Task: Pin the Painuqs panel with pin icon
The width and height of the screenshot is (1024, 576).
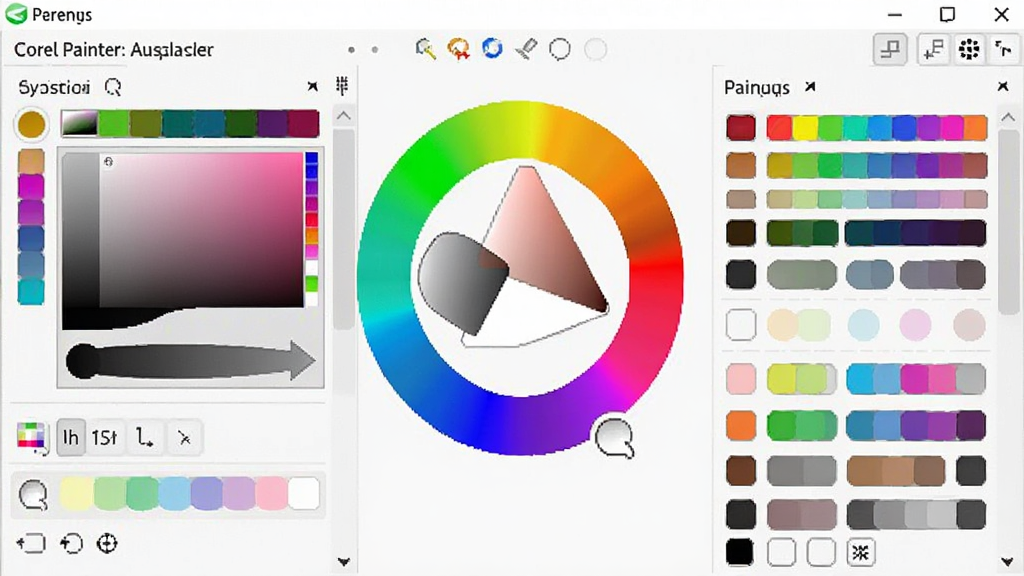Action: click(810, 86)
